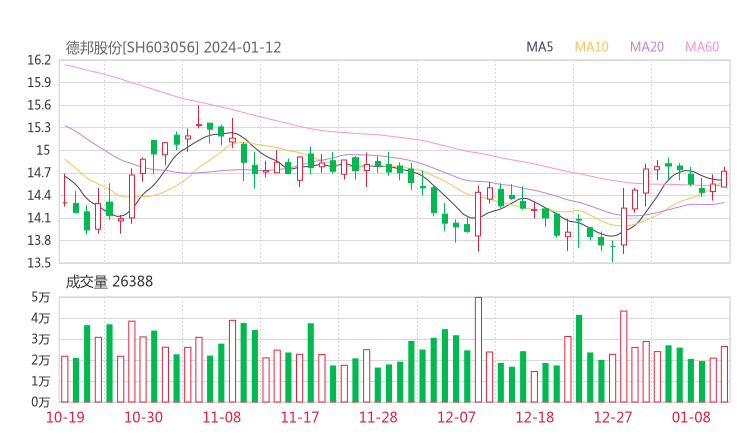
Task: Click the 3万 volume axis label
Action: [x=41, y=339]
